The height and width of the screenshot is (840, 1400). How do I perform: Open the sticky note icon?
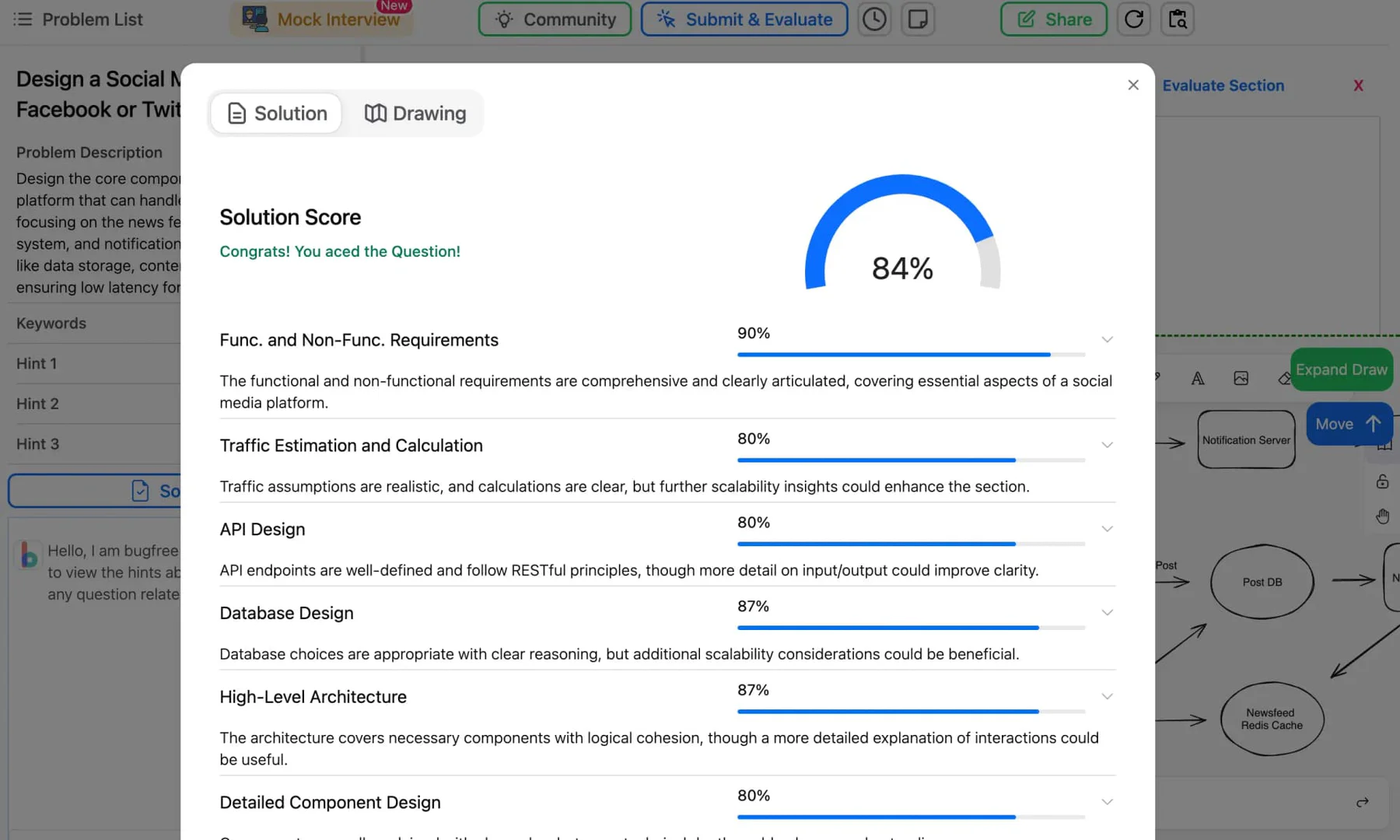(x=918, y=19)
